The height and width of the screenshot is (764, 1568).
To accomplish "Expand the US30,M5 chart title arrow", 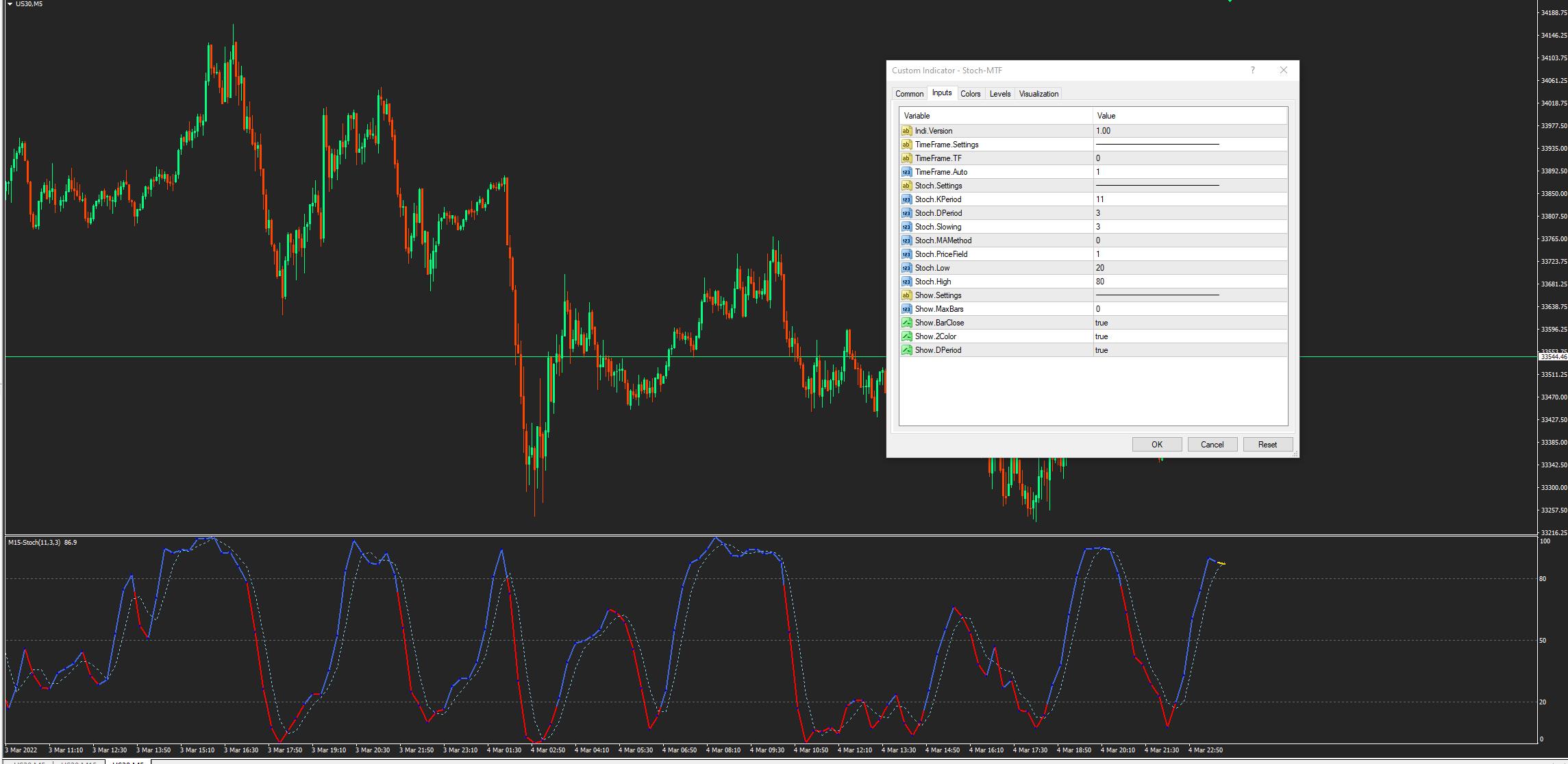I will coord(10,4).
